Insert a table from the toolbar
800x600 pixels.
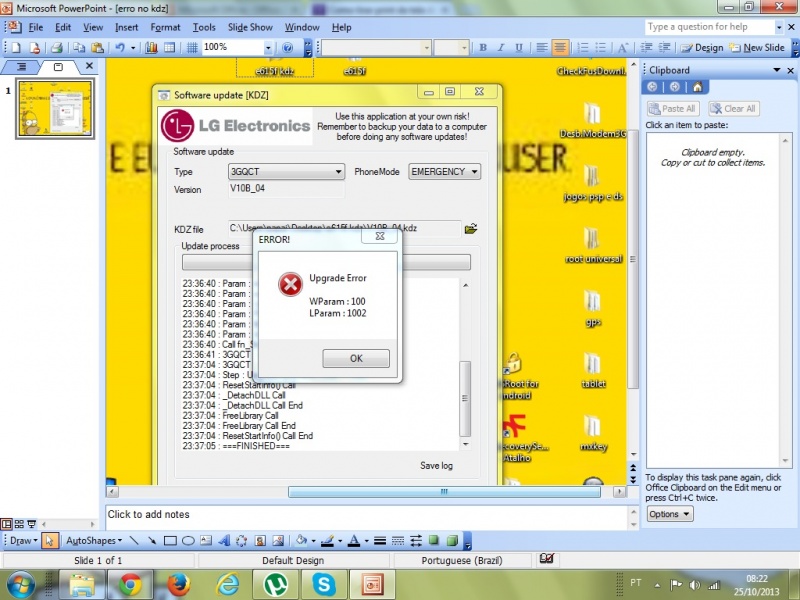coord(169,48)
